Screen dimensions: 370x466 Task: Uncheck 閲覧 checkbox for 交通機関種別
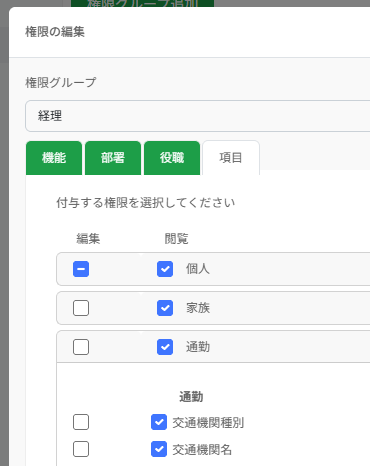click(159, 422)
